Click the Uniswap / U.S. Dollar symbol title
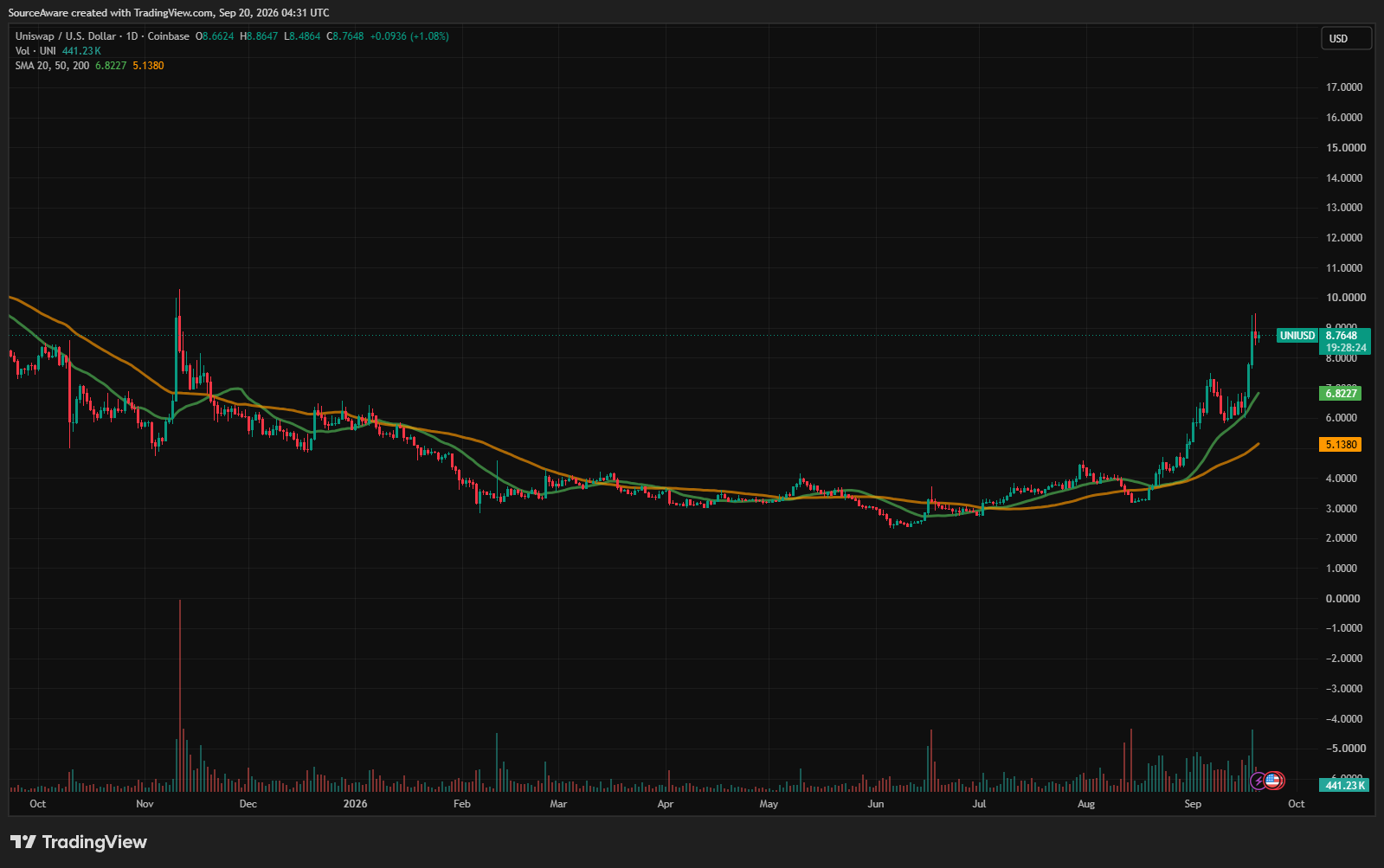This screenshot has width=1384, height=868. [x=66, y=36]
